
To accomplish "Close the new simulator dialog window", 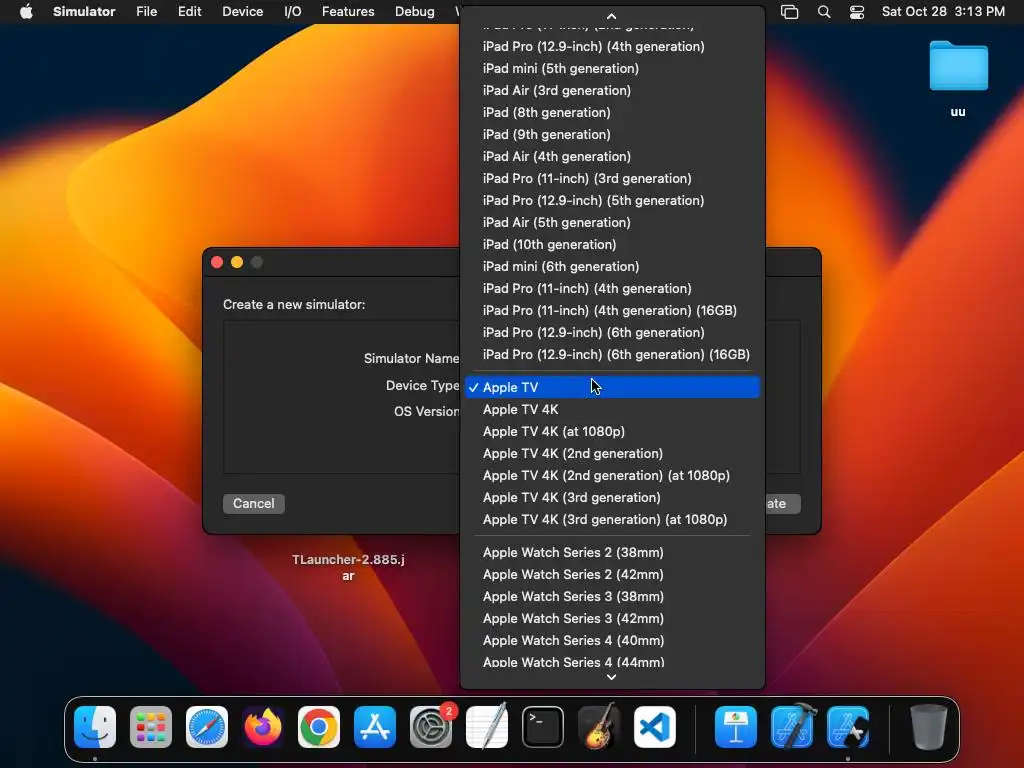I will [217, 262].
